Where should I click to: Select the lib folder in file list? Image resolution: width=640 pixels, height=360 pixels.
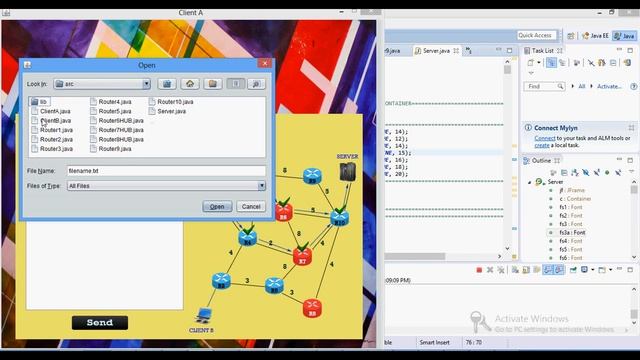40,102
